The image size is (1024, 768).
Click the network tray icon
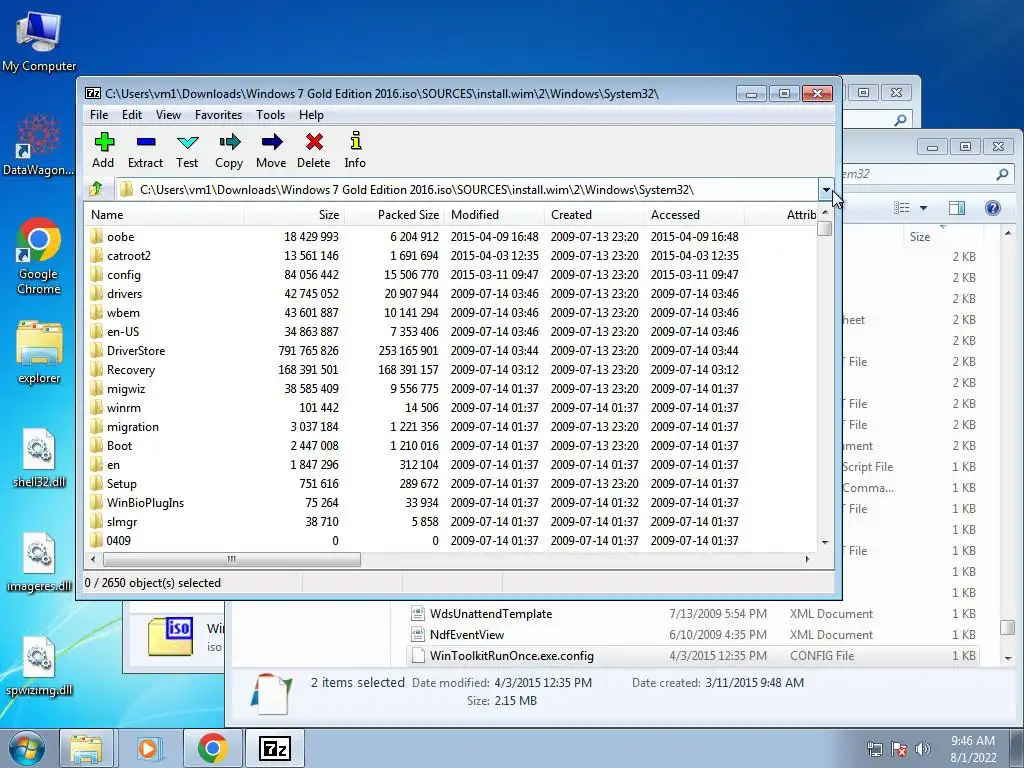pyautogui.click(x=874, y=749)
